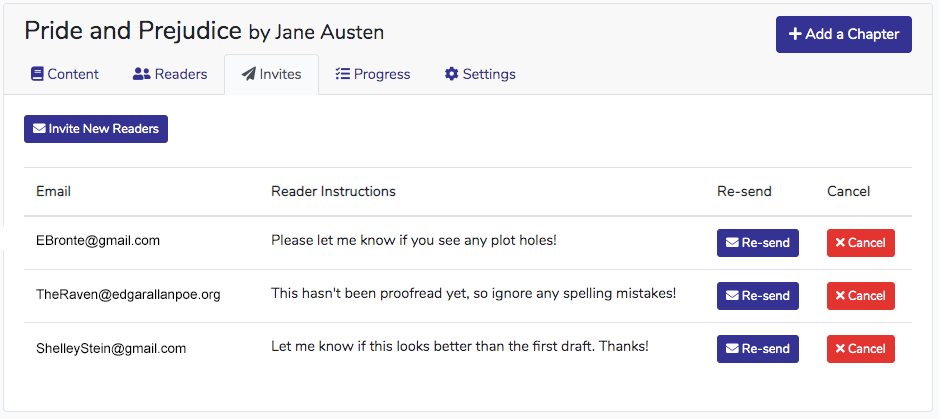The height and width of the screenshot is (419, 939).
Task: Click the book icon on Content tab
Action: click(x=37, y=74)
